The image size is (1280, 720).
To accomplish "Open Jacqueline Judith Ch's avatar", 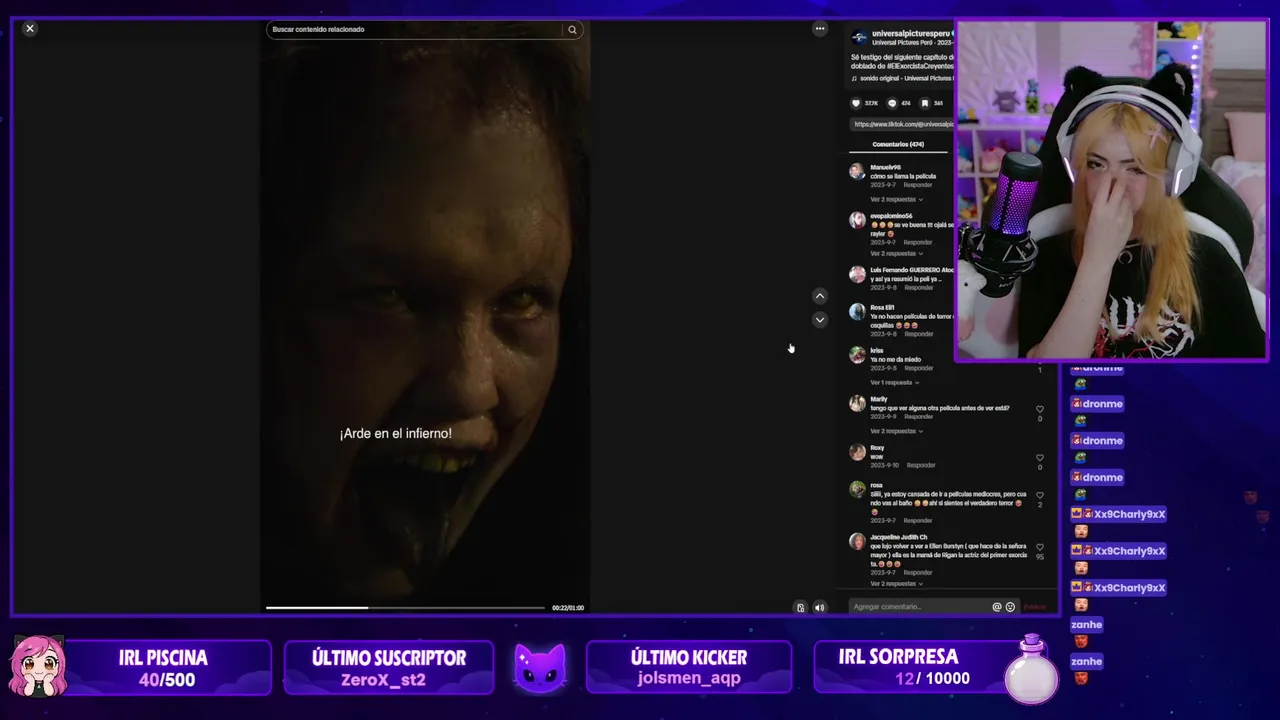I will pos(857,542).
